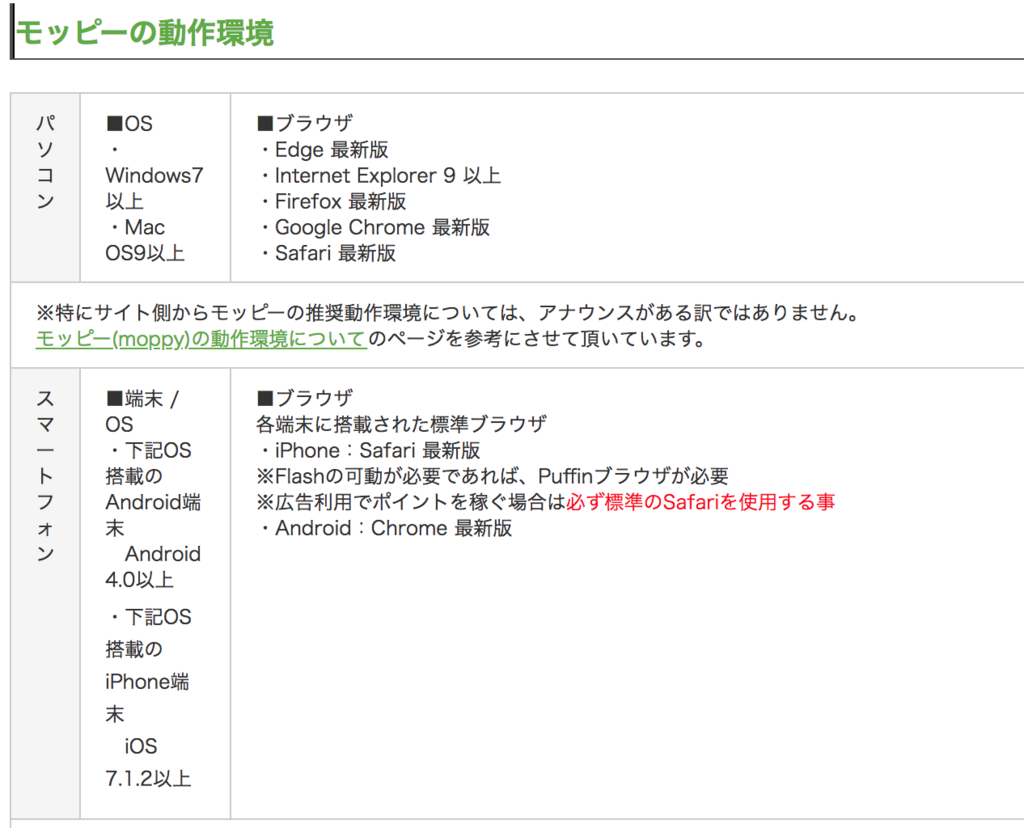Open the モッピー(moppy)の動作環境について link
1024x828 pixels.
tap(201, 339)
